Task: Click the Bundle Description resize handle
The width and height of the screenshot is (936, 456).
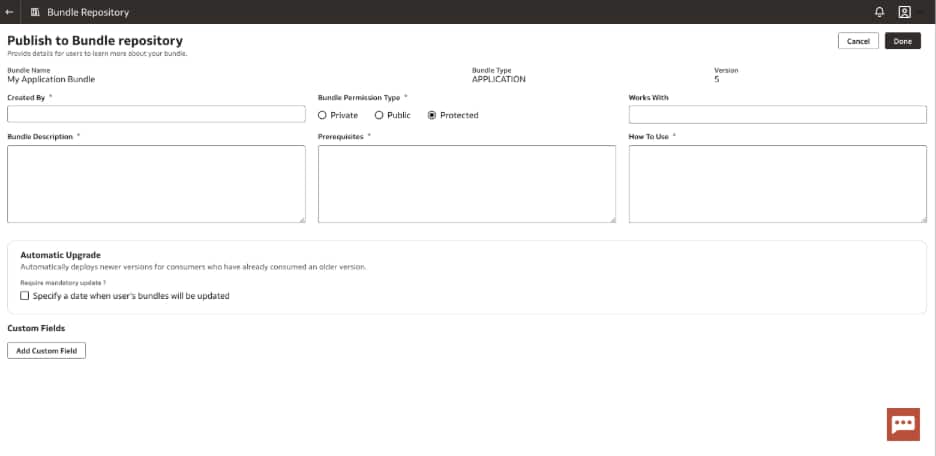Action: point(302,220)
